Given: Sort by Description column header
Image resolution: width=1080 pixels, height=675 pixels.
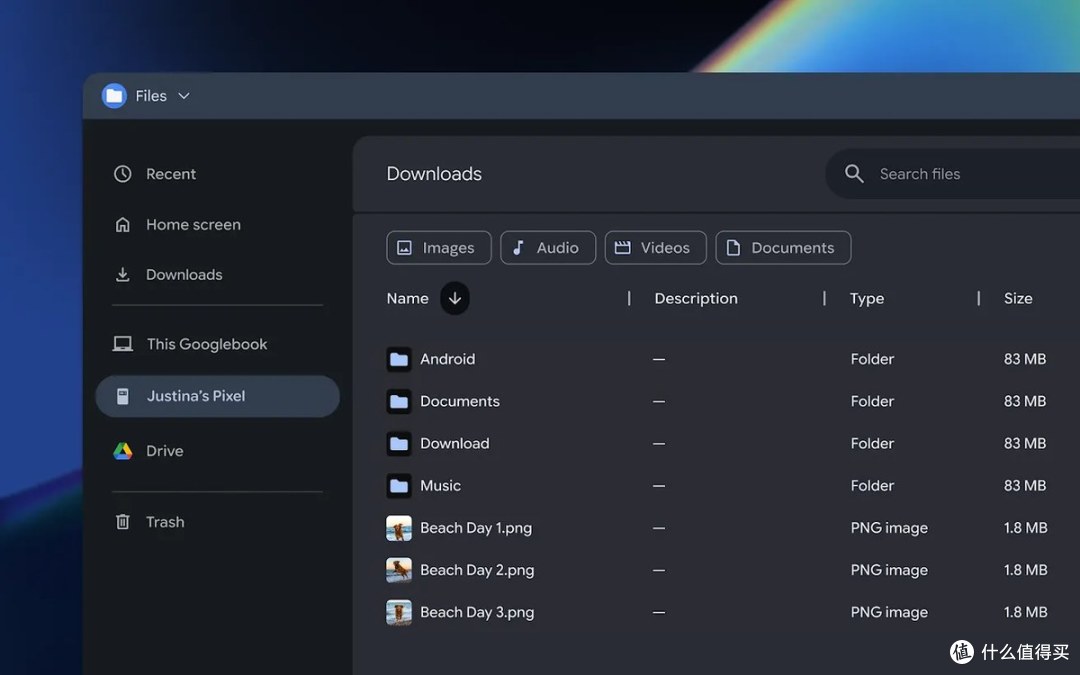Looking at the screenshot, I should point(696,299).
